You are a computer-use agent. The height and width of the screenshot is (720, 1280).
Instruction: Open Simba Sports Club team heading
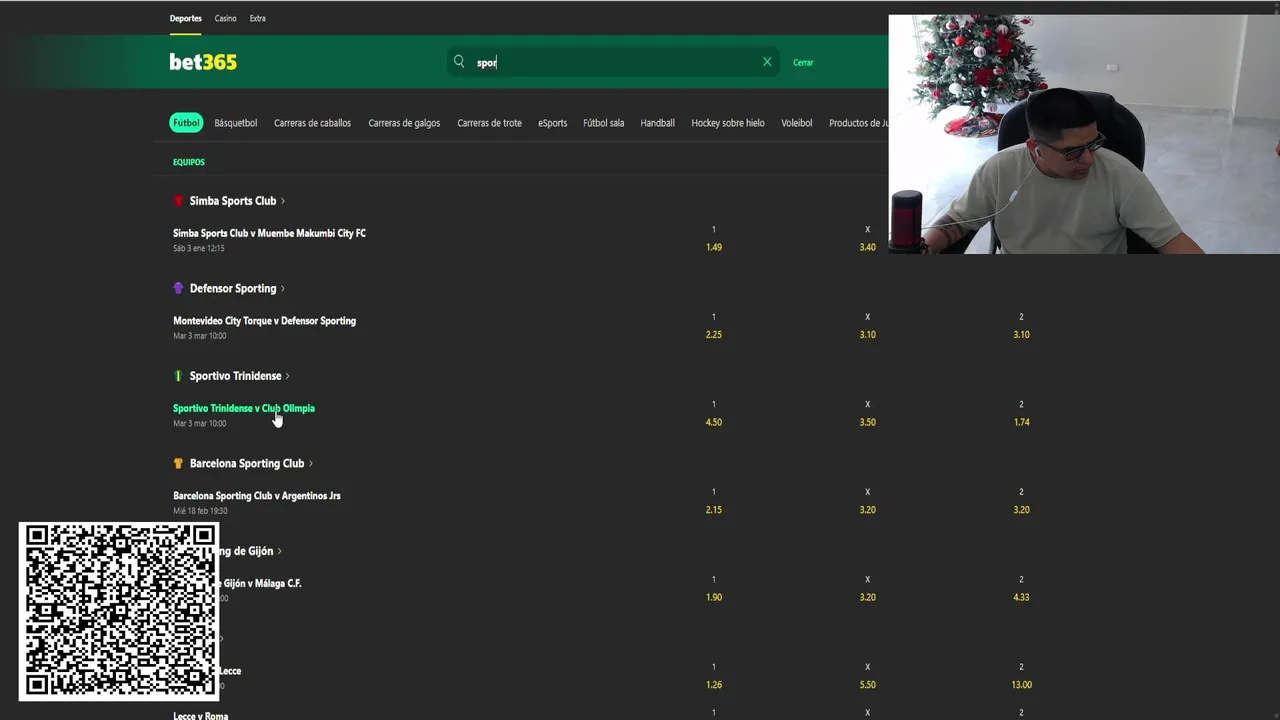coord(233,201)
